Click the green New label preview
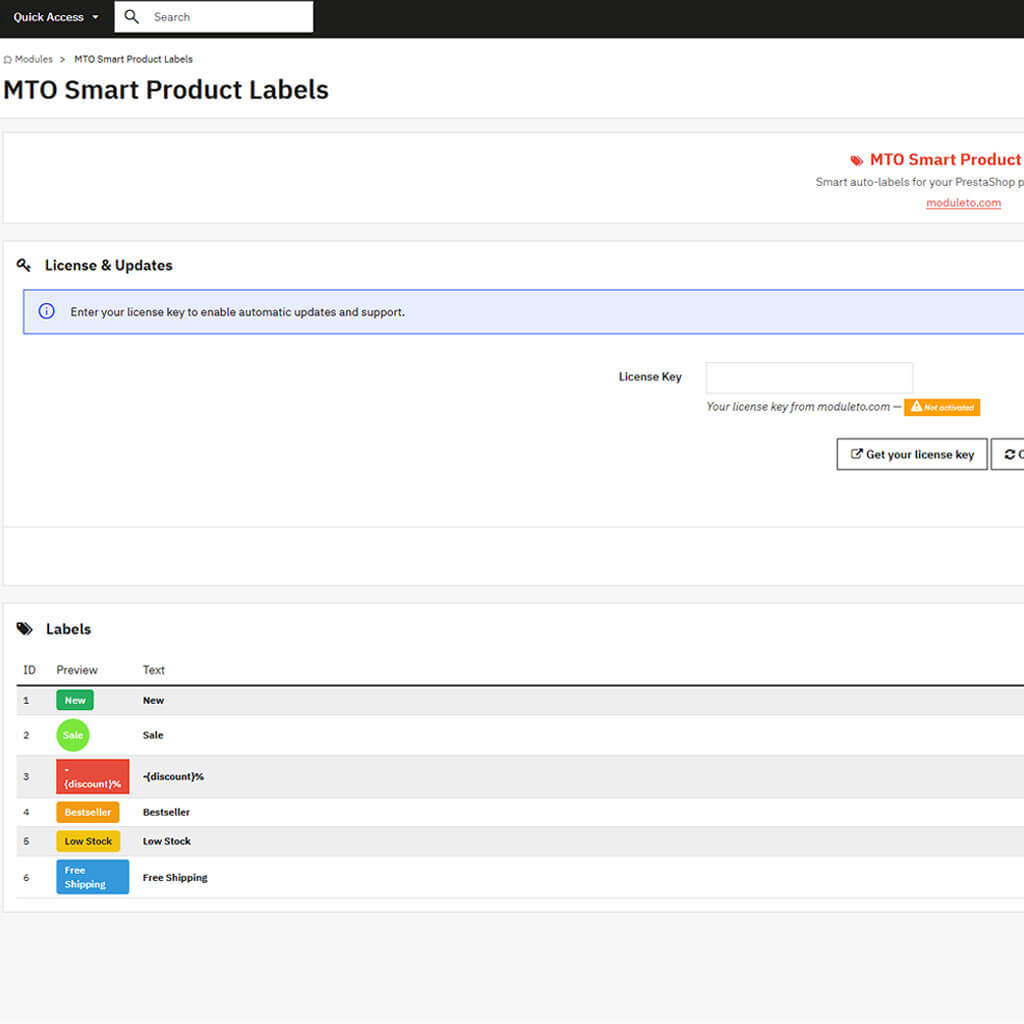Screen dimensions: 1024x1024 click(x=75, y=700)
